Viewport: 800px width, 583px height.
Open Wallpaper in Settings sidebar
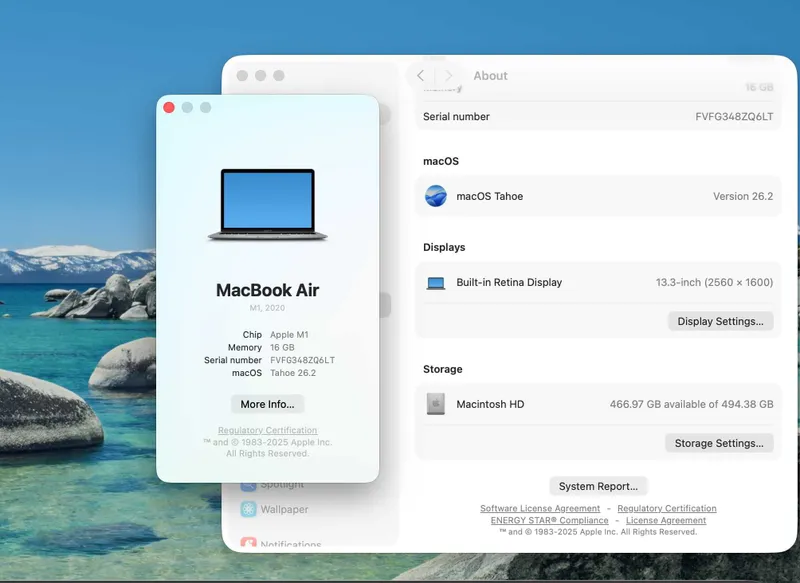tap(284, 509)
